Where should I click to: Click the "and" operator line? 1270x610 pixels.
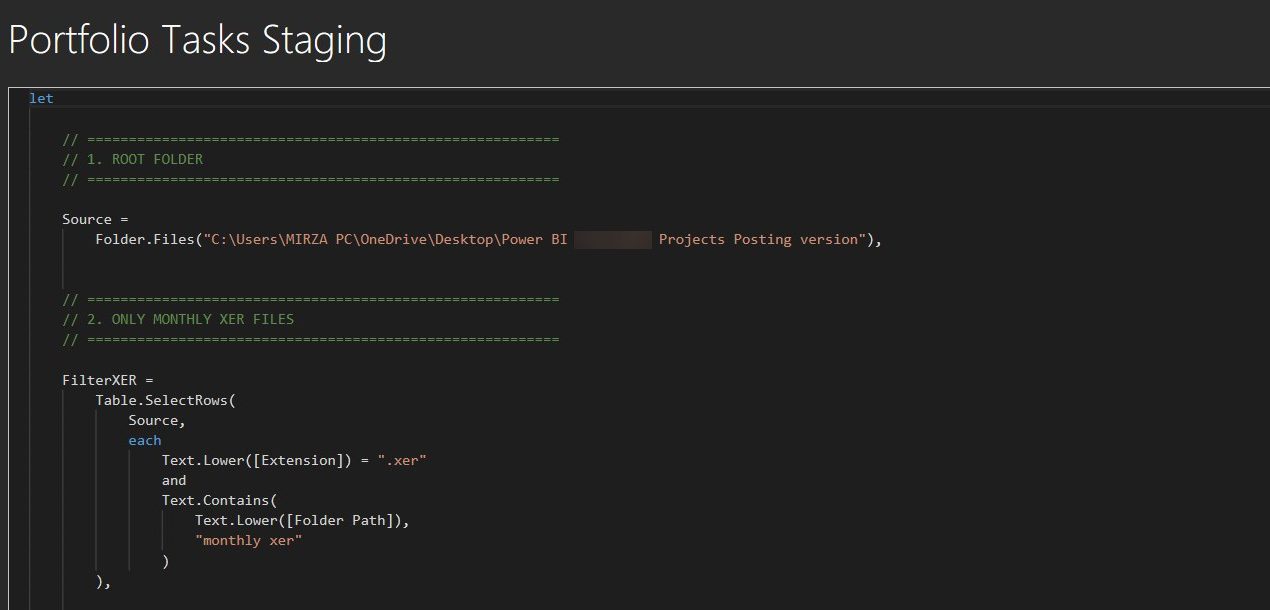coord(174,480)
